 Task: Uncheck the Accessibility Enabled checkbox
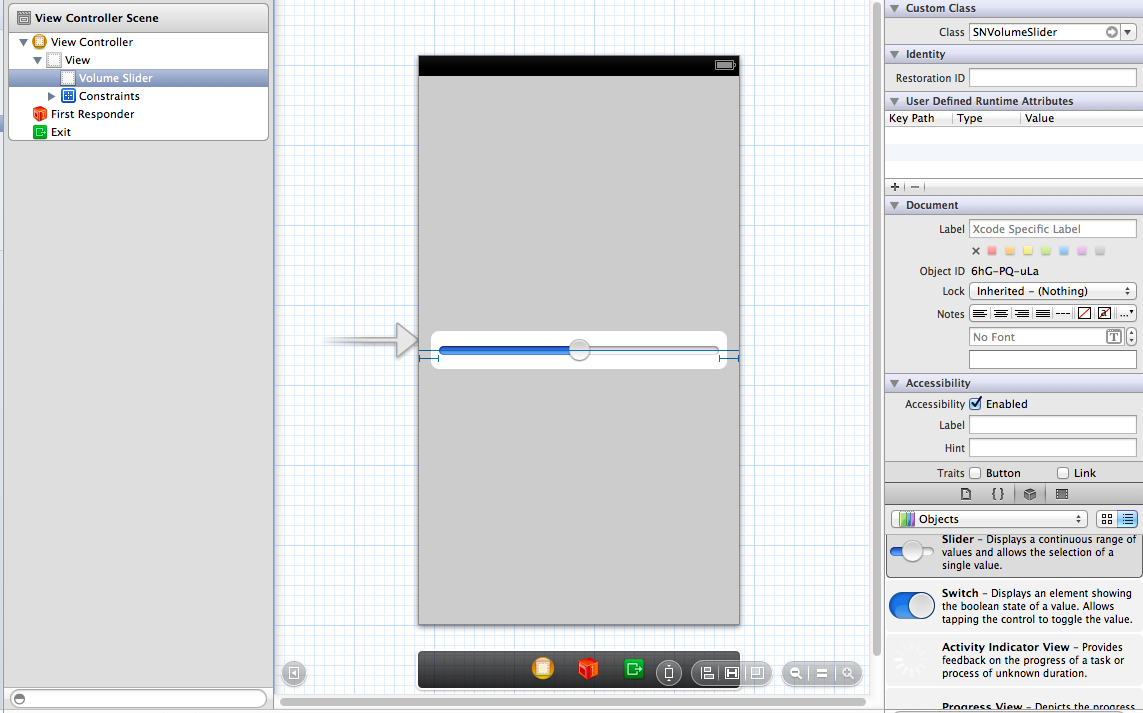[x=974, y=404]
